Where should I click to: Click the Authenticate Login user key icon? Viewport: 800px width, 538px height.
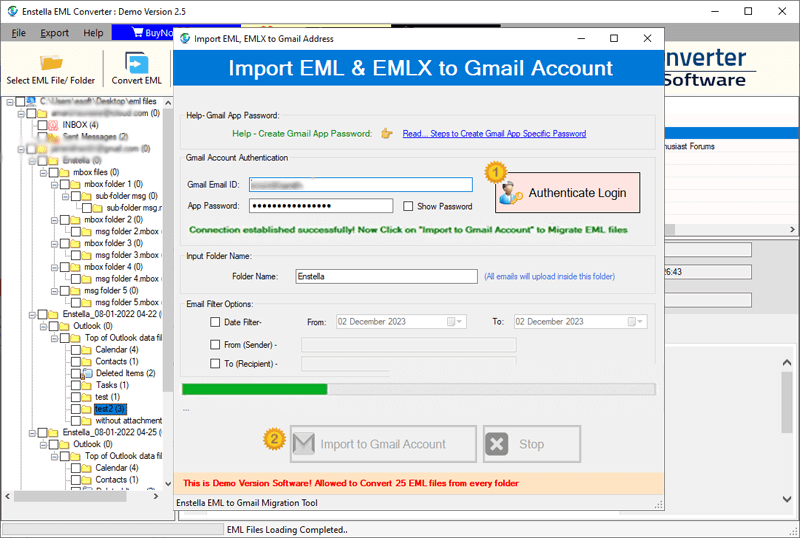click(511, 193)
